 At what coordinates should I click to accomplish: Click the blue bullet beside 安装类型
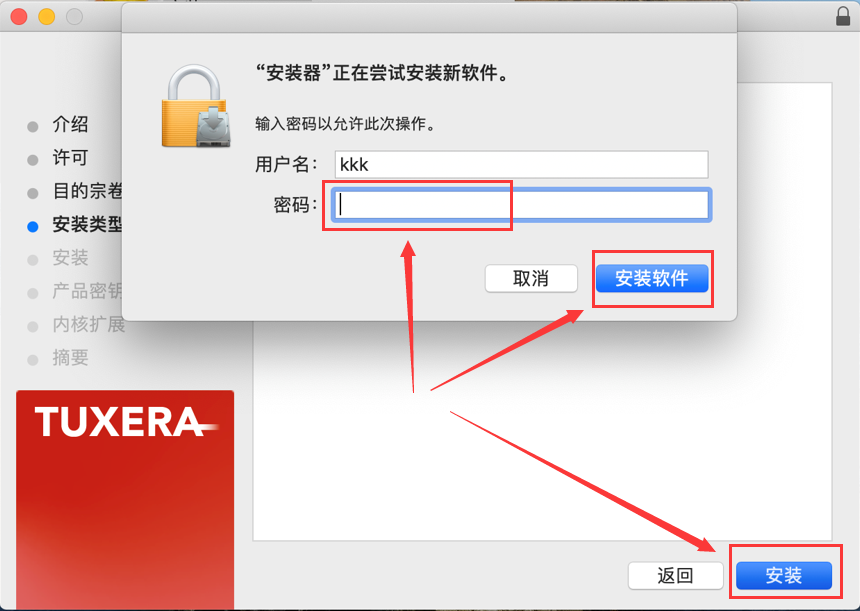click(x=33, y=227)
